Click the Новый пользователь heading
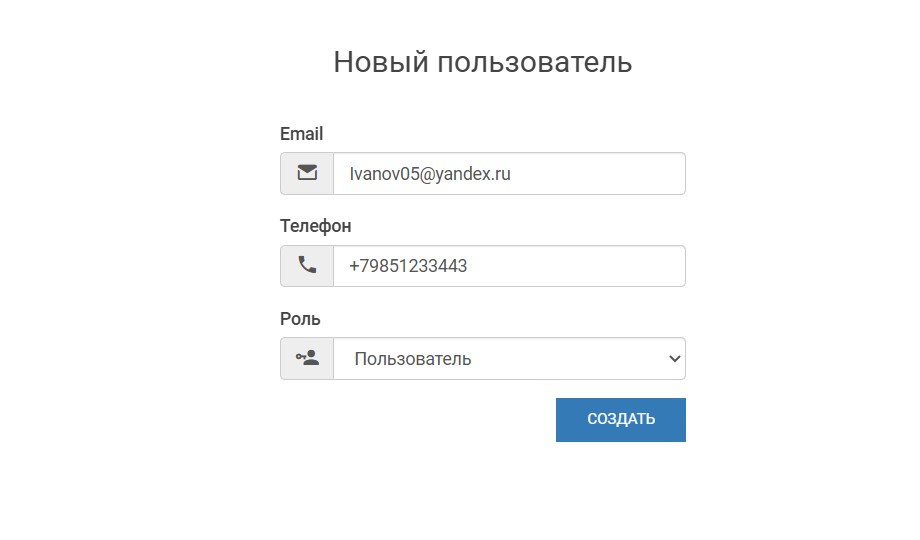Screen dimensions: 920x540 coord(482,62)
